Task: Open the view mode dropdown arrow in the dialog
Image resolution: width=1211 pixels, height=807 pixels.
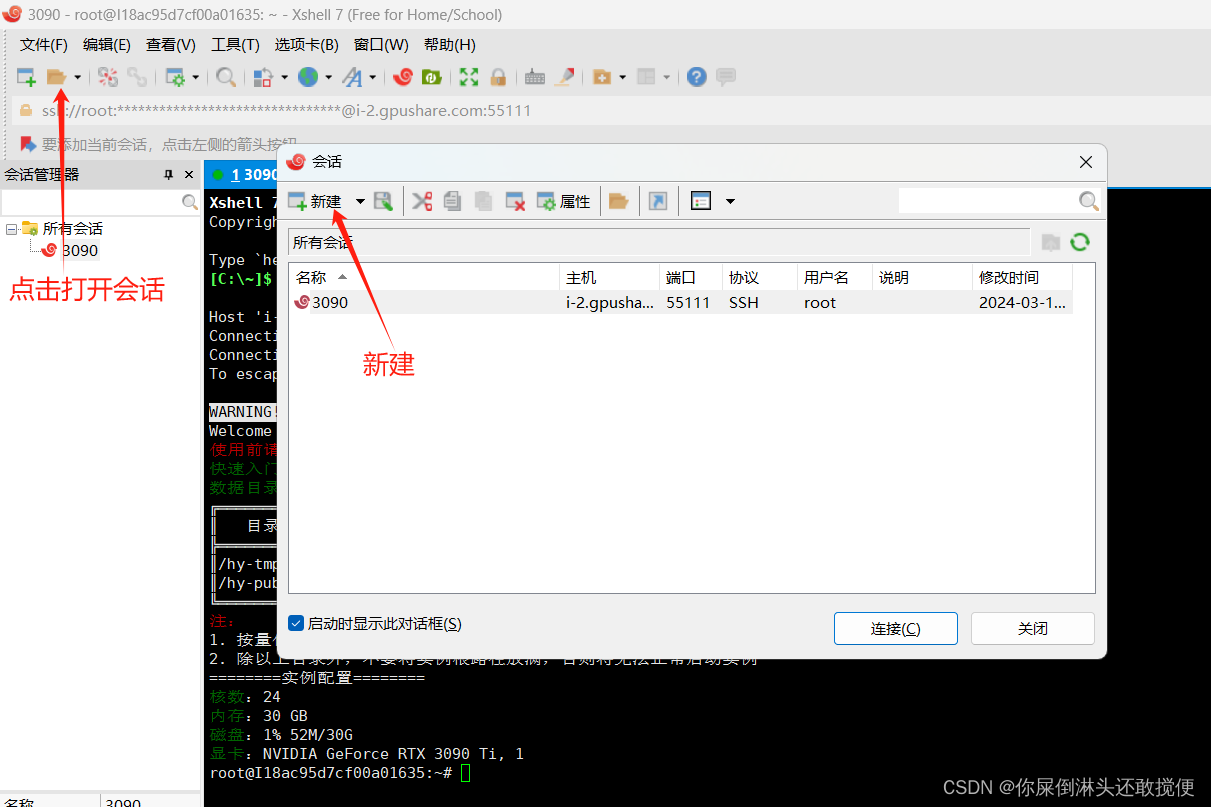Action: tap(730, 201)
